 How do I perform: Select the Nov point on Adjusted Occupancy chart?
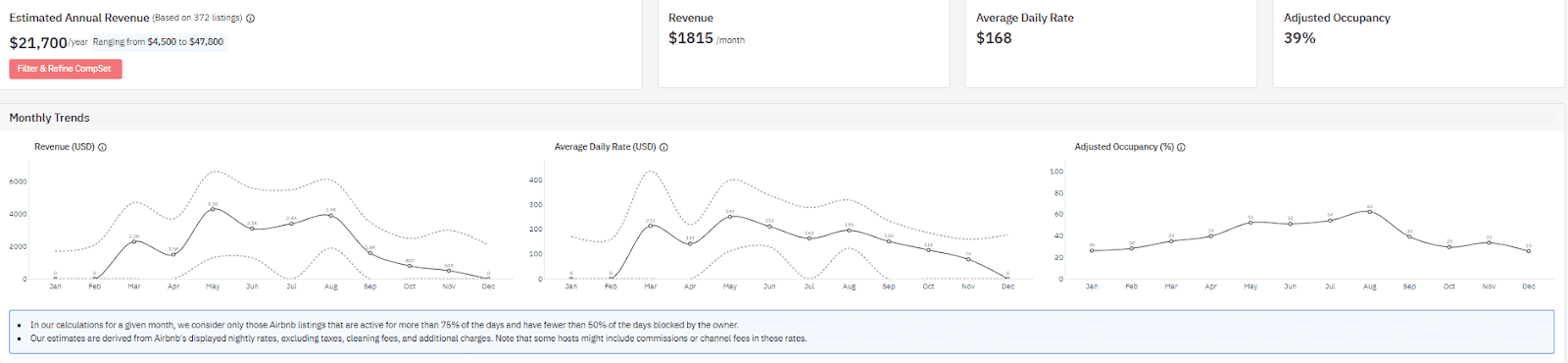(1489, 242)
